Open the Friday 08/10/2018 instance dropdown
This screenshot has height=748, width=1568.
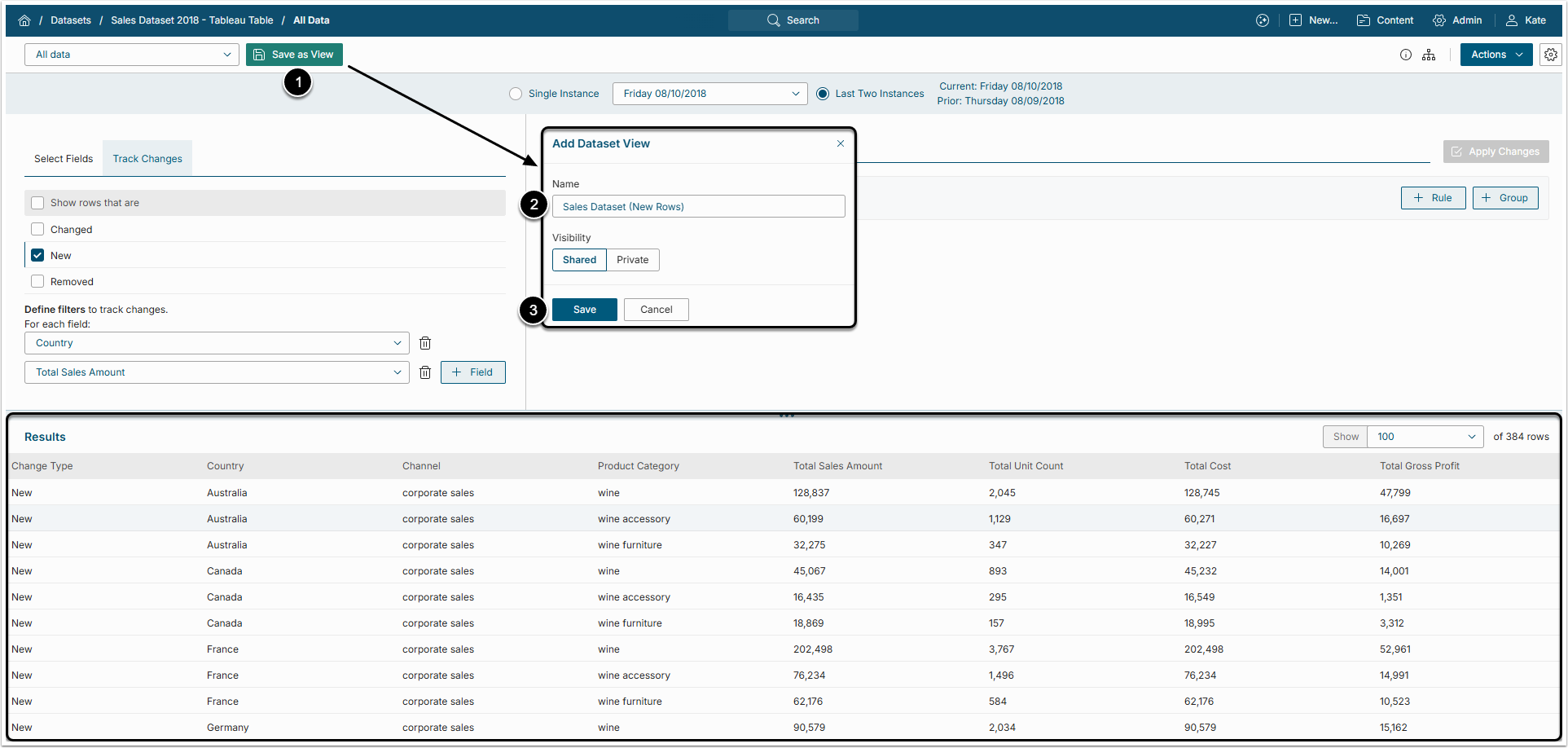[709, 94]
